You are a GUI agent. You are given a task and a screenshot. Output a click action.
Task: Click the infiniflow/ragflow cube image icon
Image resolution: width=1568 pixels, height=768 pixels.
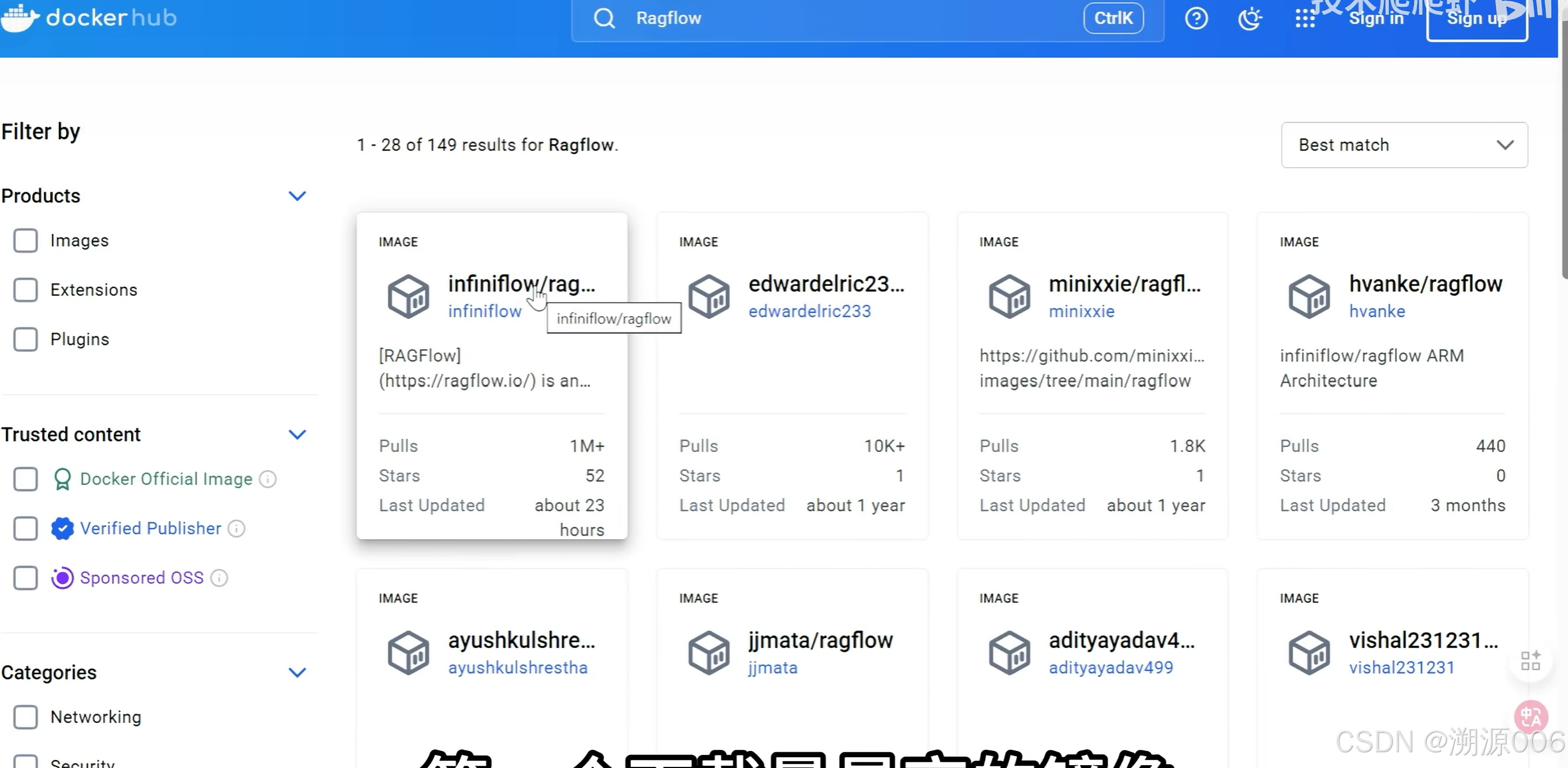(x=408, y=296)
